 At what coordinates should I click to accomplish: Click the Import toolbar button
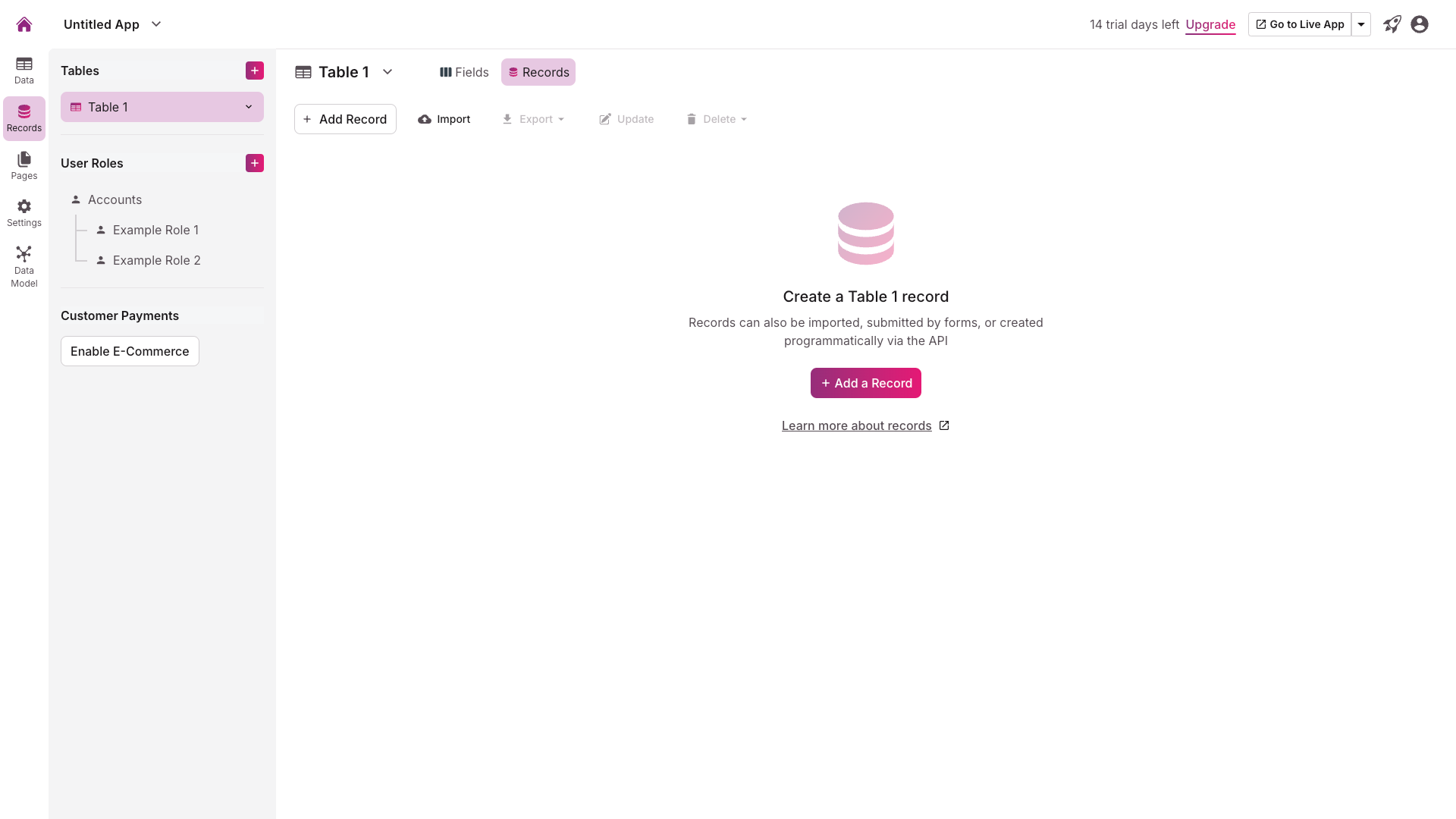pyautogui.click(x=444, y=119)
